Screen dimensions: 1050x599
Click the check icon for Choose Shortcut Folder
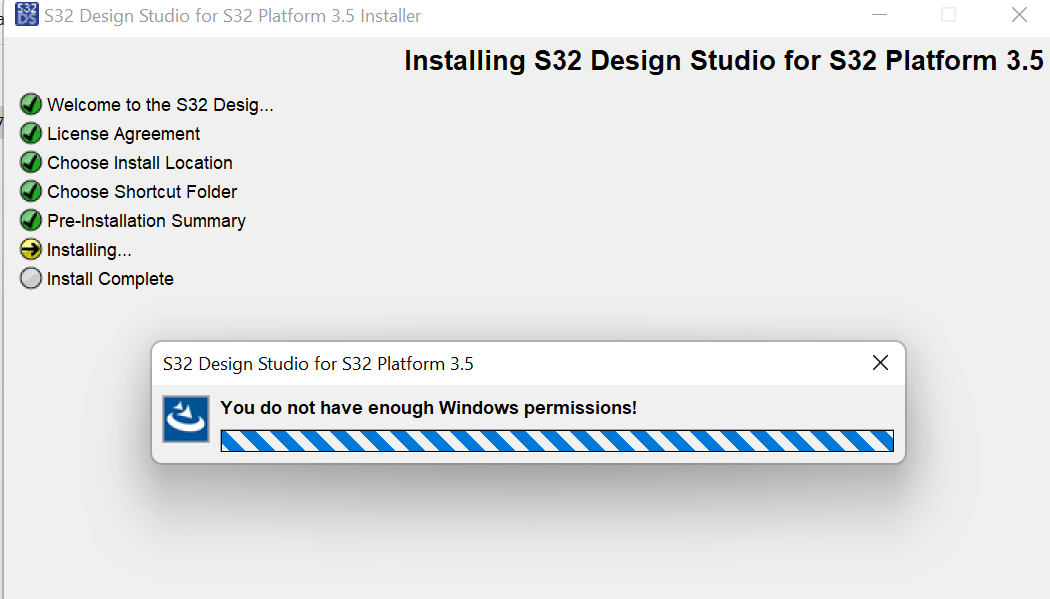(x=30, y=191)
